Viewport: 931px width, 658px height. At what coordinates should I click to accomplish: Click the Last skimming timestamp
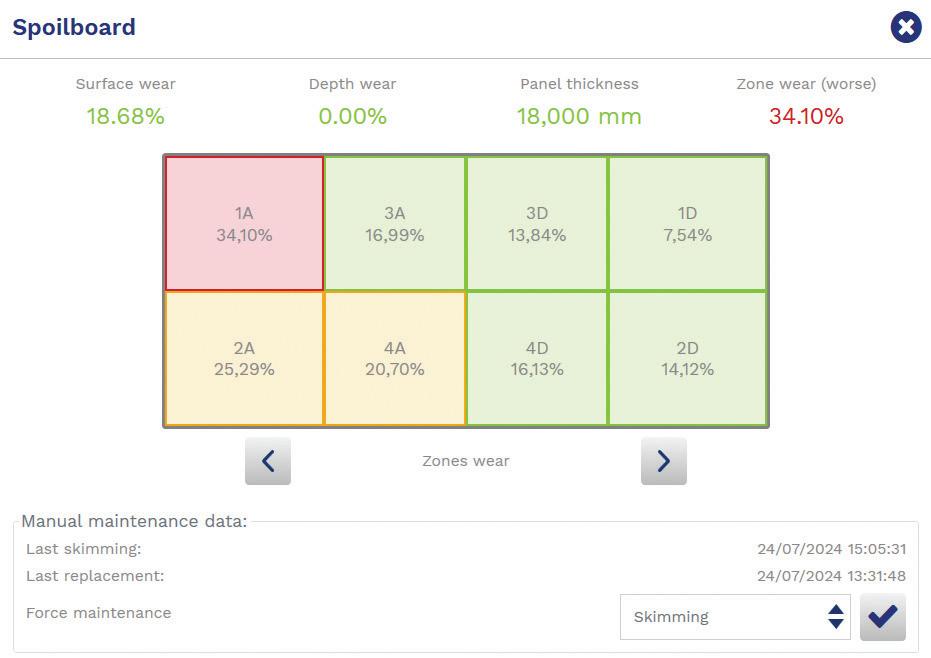click(831, 549)
